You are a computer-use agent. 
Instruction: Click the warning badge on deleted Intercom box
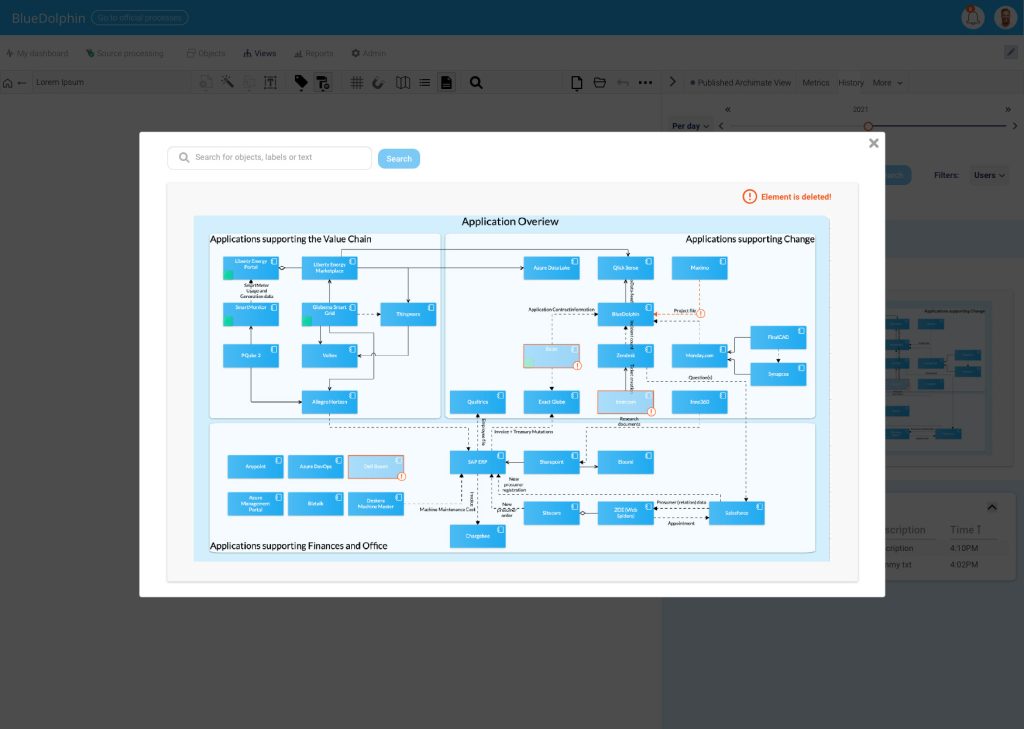point(651,412)
